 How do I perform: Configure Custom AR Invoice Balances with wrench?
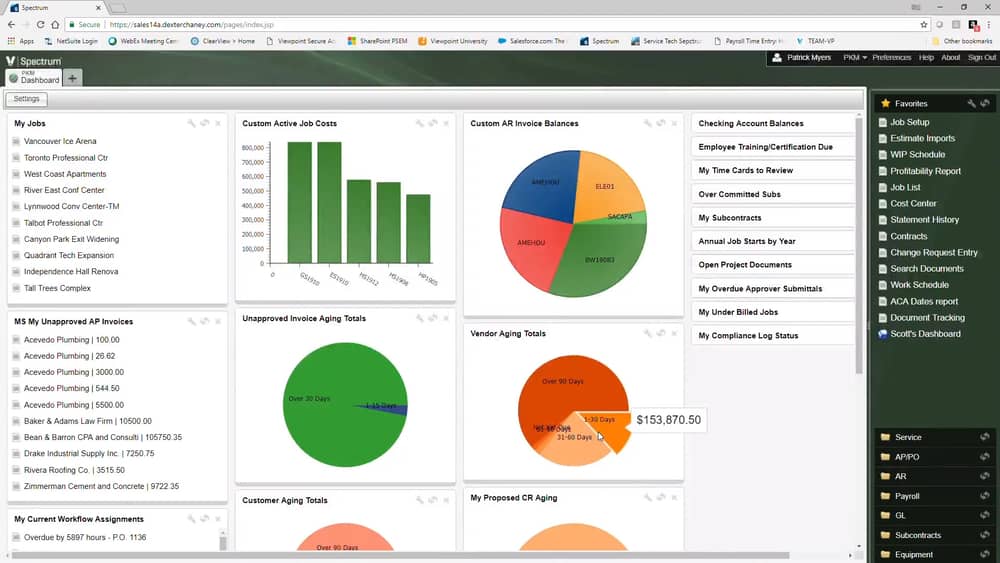pyautogui.click(x=647, y=123)
